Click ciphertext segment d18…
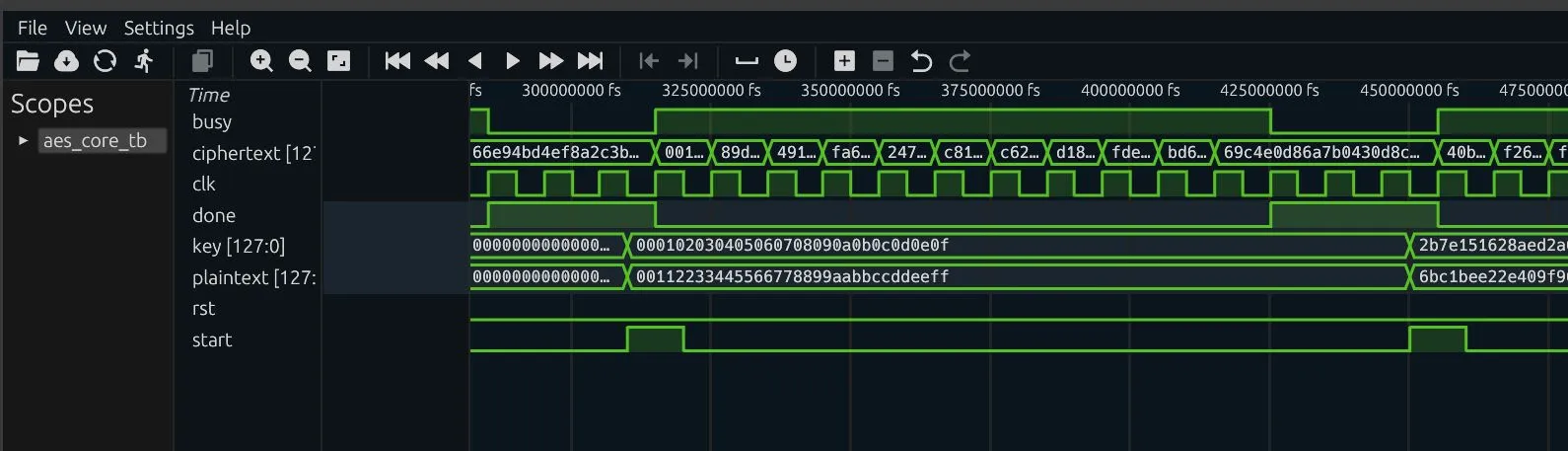This screenshot has height=451, width=1568. [1076, 152]
